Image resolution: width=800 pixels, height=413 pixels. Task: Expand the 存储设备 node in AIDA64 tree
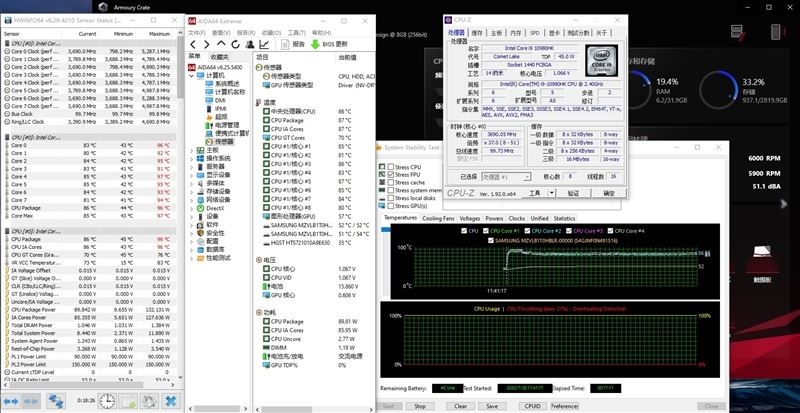click(x=192, y=191)
